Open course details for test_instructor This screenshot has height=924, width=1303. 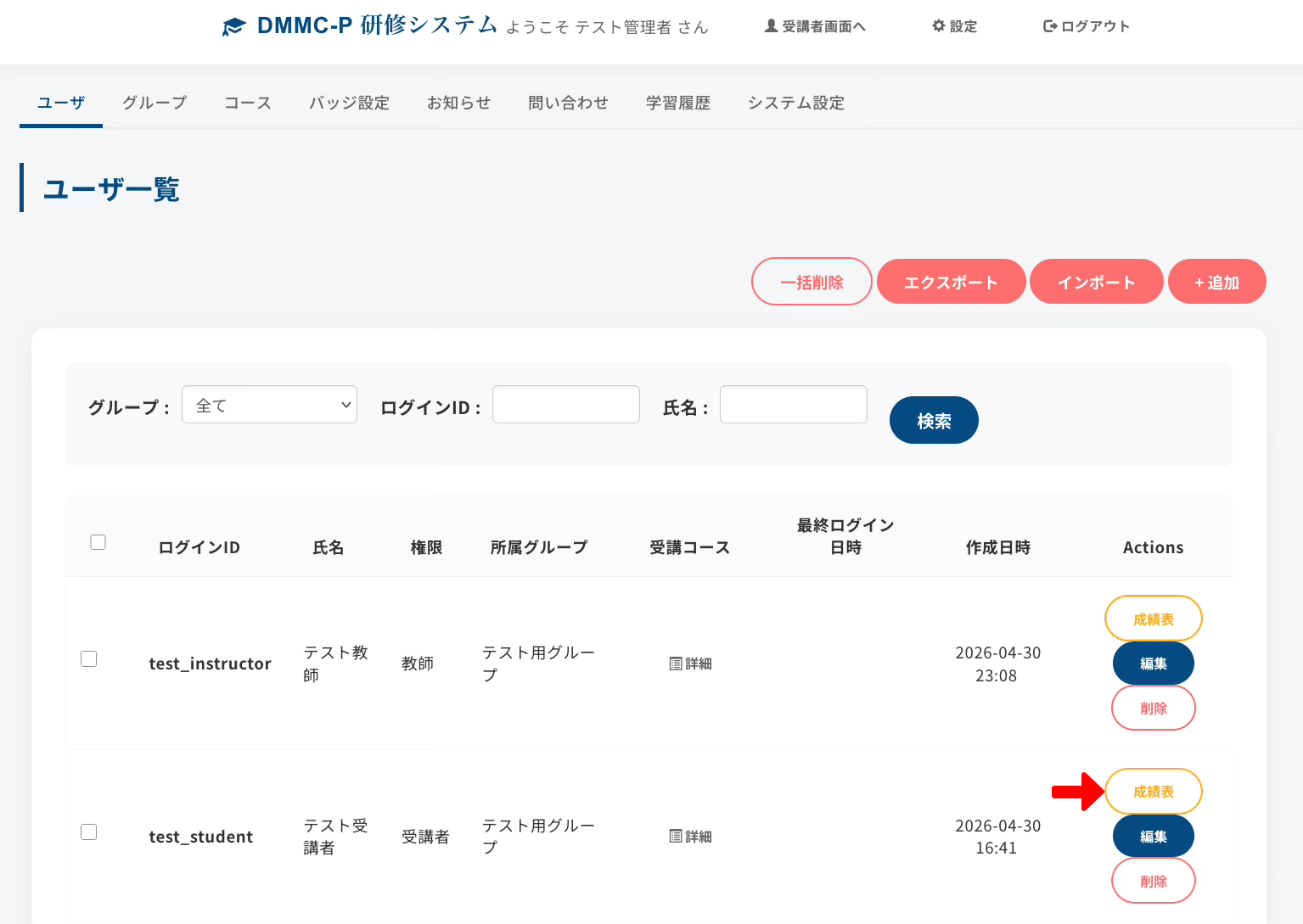click(690, 664)
